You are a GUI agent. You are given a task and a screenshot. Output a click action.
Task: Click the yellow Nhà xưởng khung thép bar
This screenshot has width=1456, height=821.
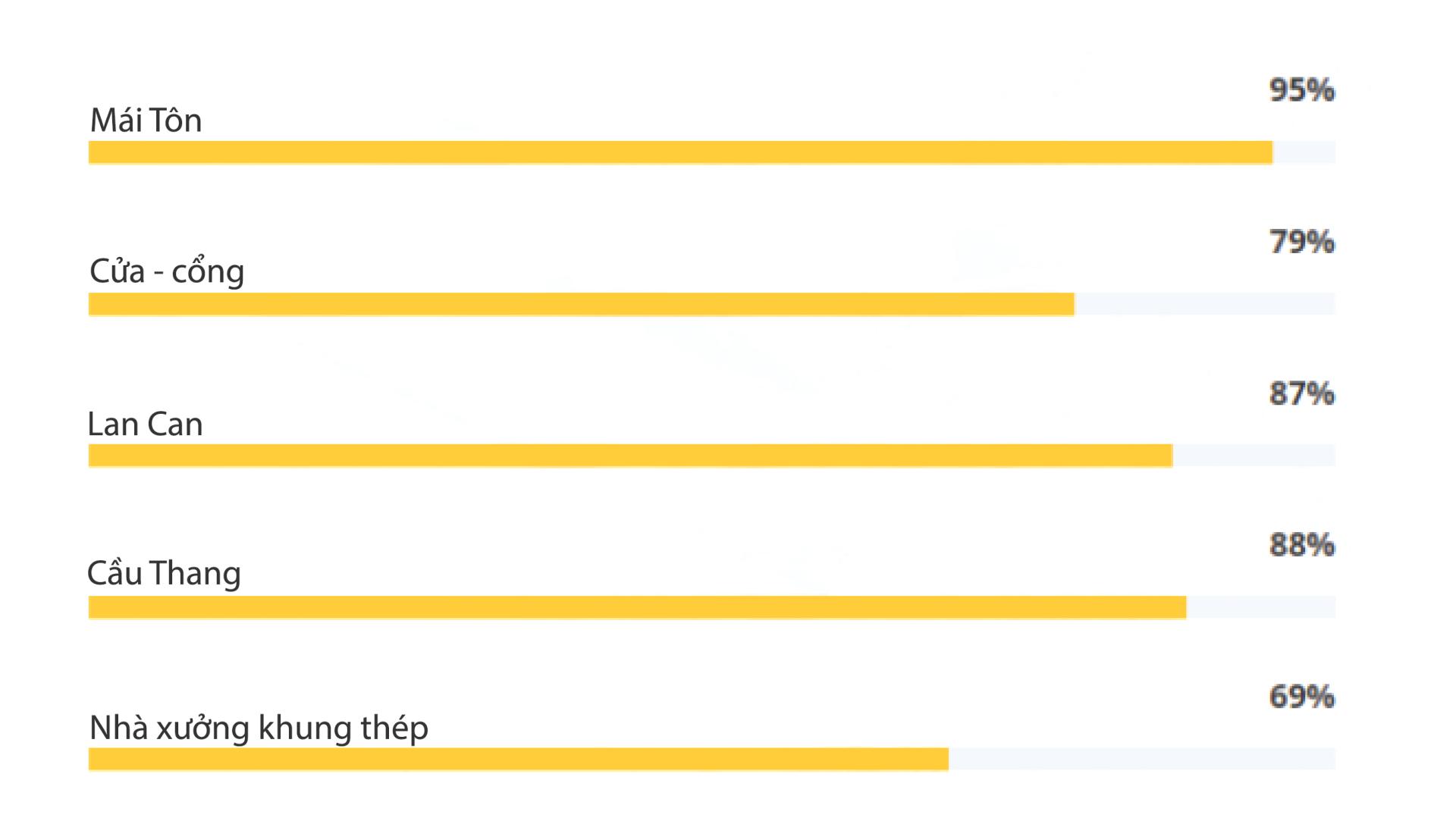(x=518, y=759)
